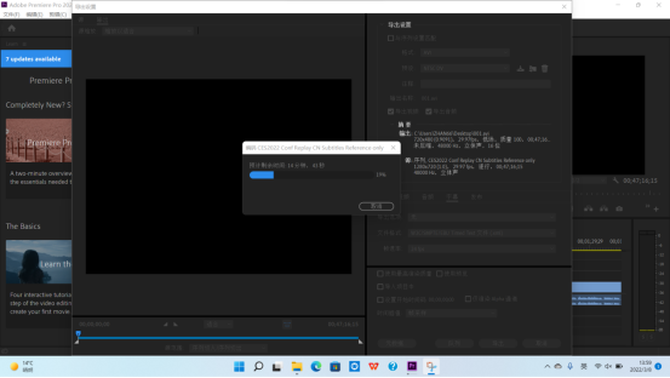Click the cancel button in export settings
Image resolution: width=670 pixels, height=378 pixels.
pos(542,343)
